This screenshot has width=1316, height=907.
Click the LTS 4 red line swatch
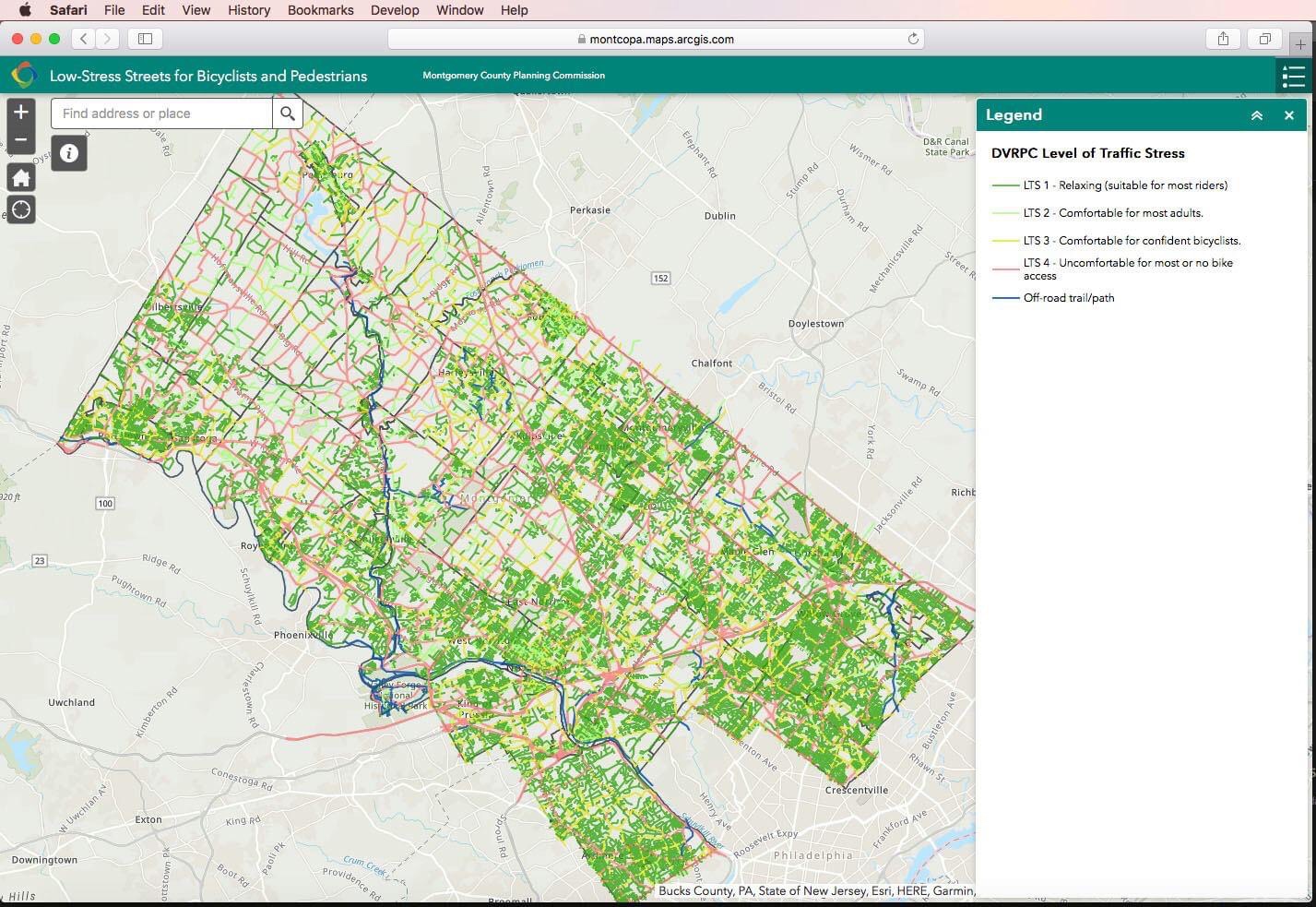coord(1004,269)
